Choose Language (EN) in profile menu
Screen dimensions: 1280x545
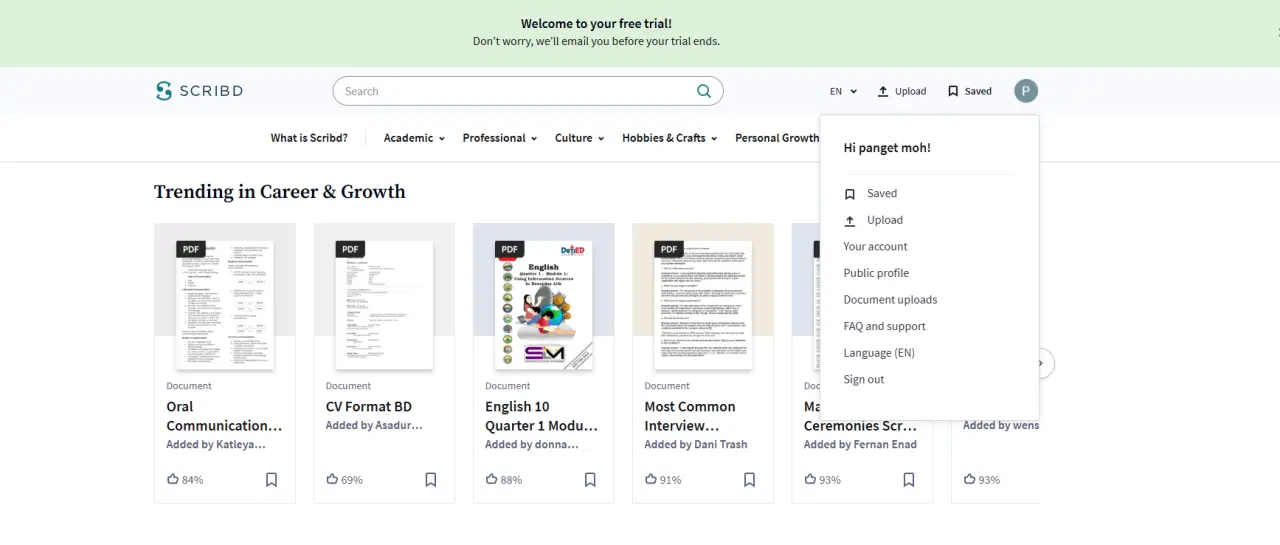coord(879,353)
